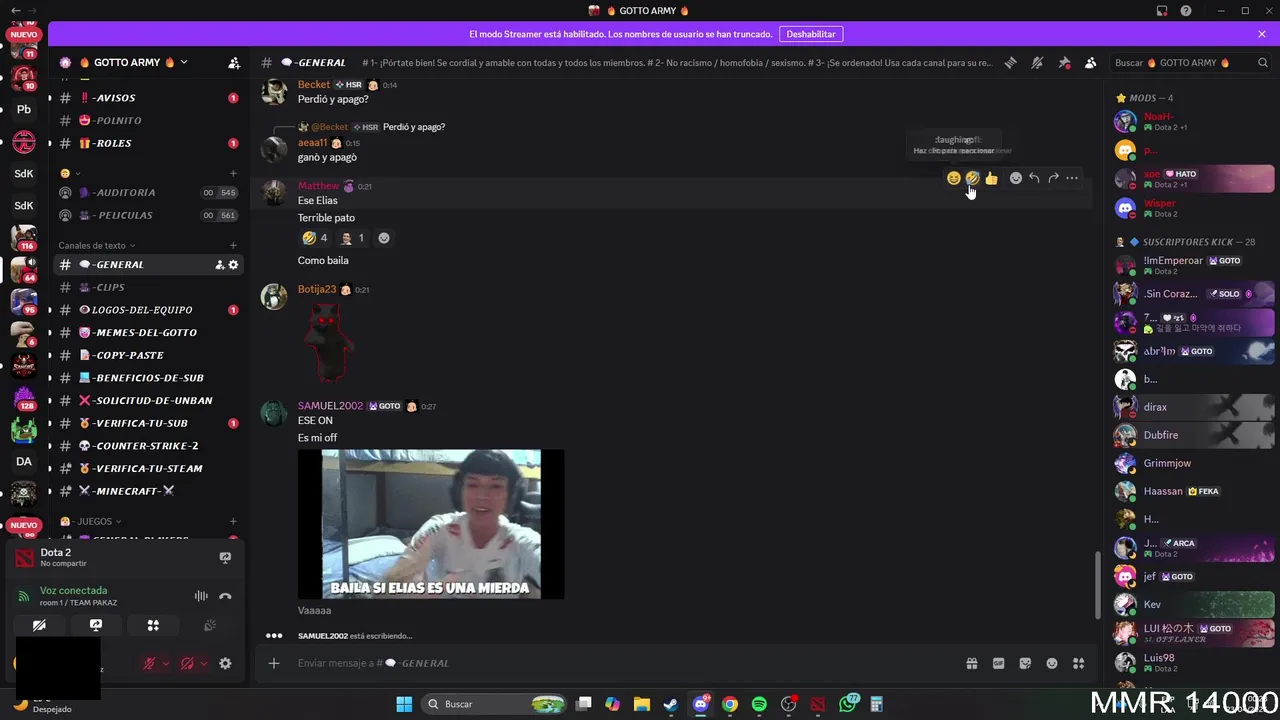Open Botija23's red-eyed sticker
Viewport: 1280px width, 720px height.
pyautogui.click(x=327, y=342)
